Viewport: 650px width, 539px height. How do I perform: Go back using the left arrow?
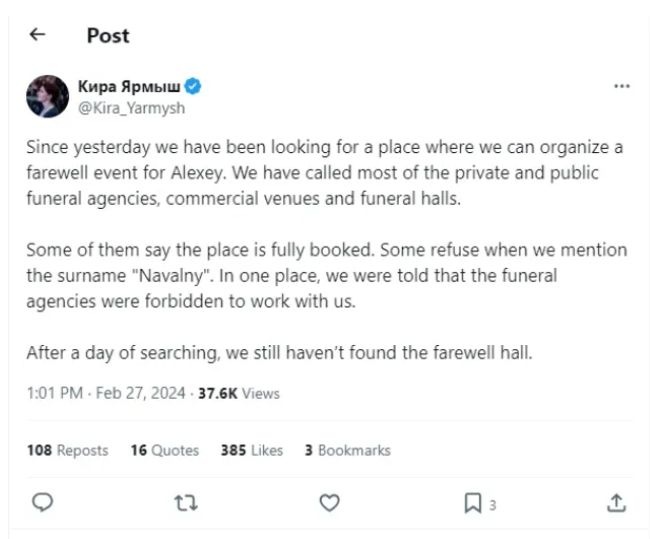pos(37,34)
